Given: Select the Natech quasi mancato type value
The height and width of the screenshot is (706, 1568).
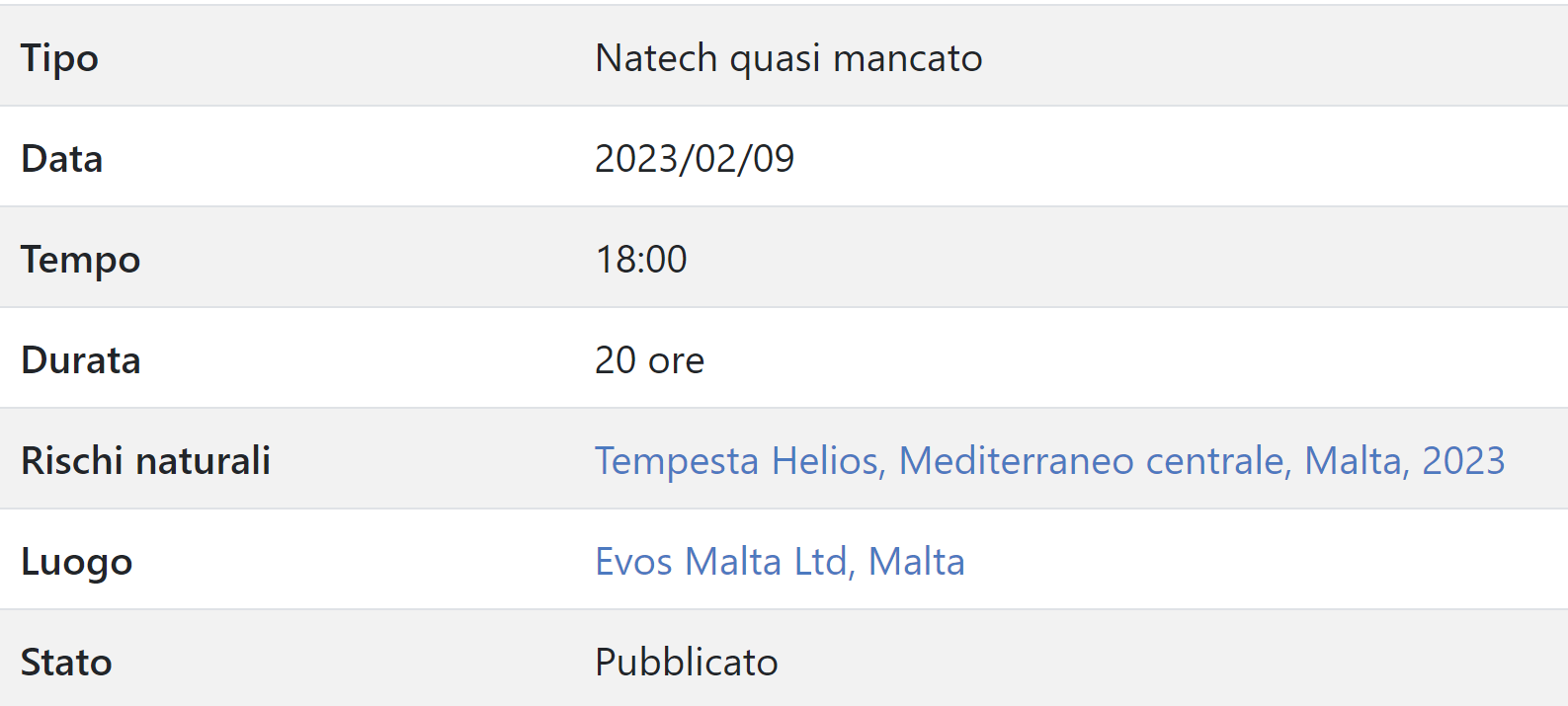Looking at the screenshot, I should pyautogui.click(x=788, y=58).
